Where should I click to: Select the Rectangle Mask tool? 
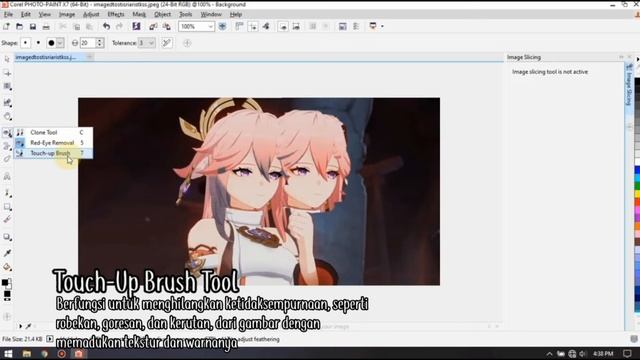point(7,87)
